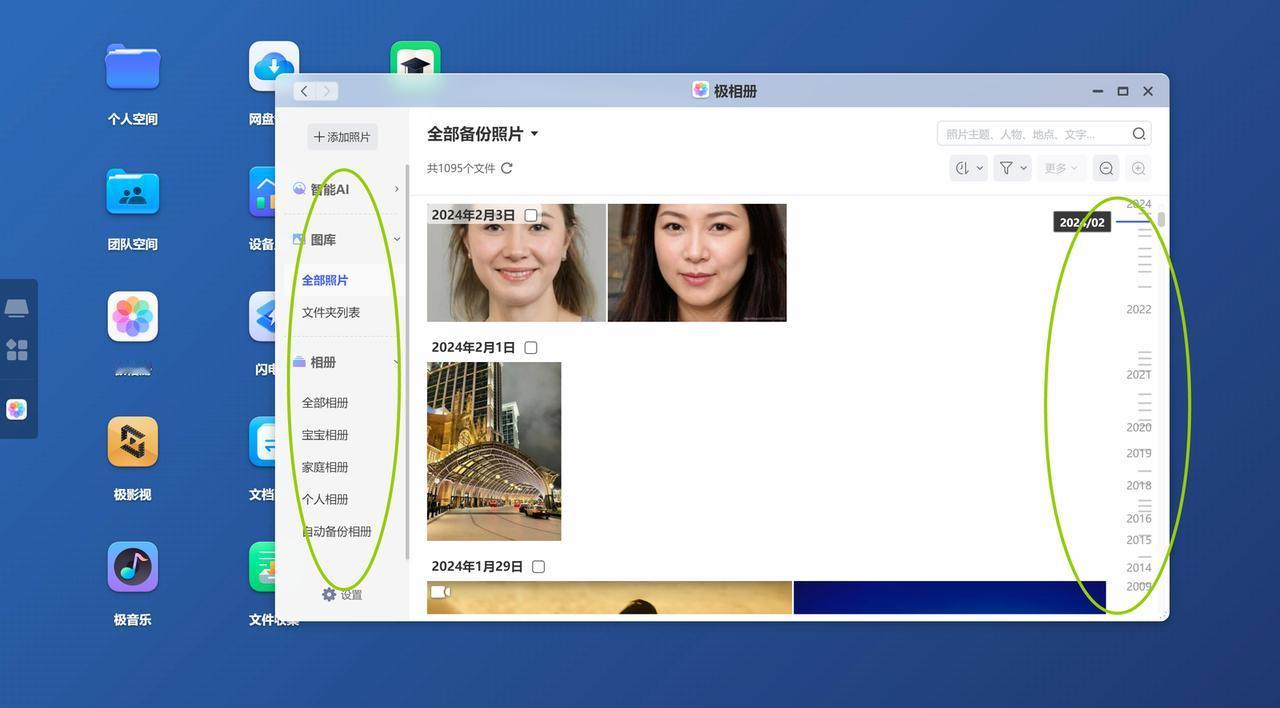Open the video thumbnail under 2024年1月29日
The image size is (1280, 708).
[609, 598]
